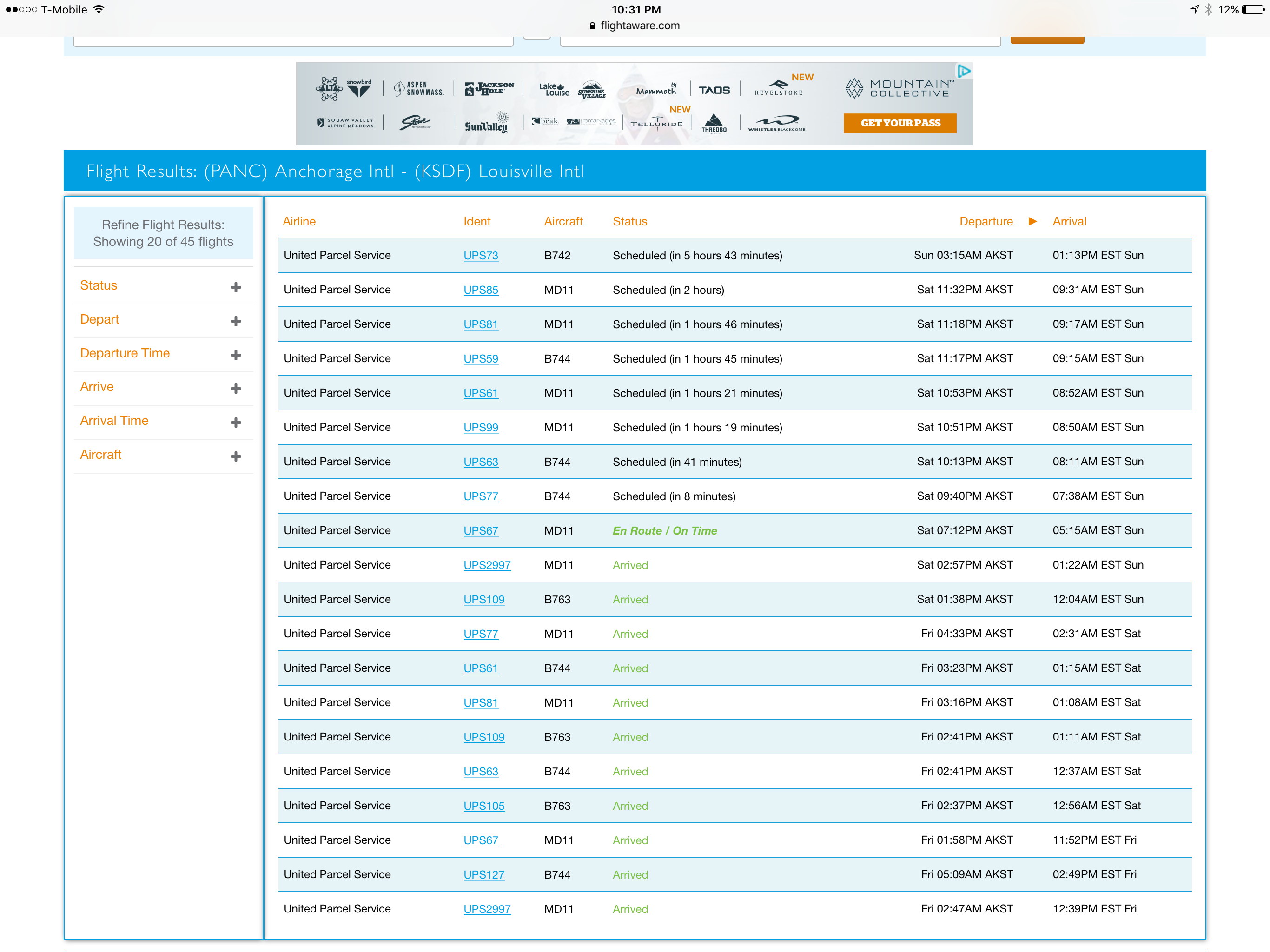Expand the Depart filter plus icon
The height and width of the screenshot is (952, 1270).
point(235,321)
